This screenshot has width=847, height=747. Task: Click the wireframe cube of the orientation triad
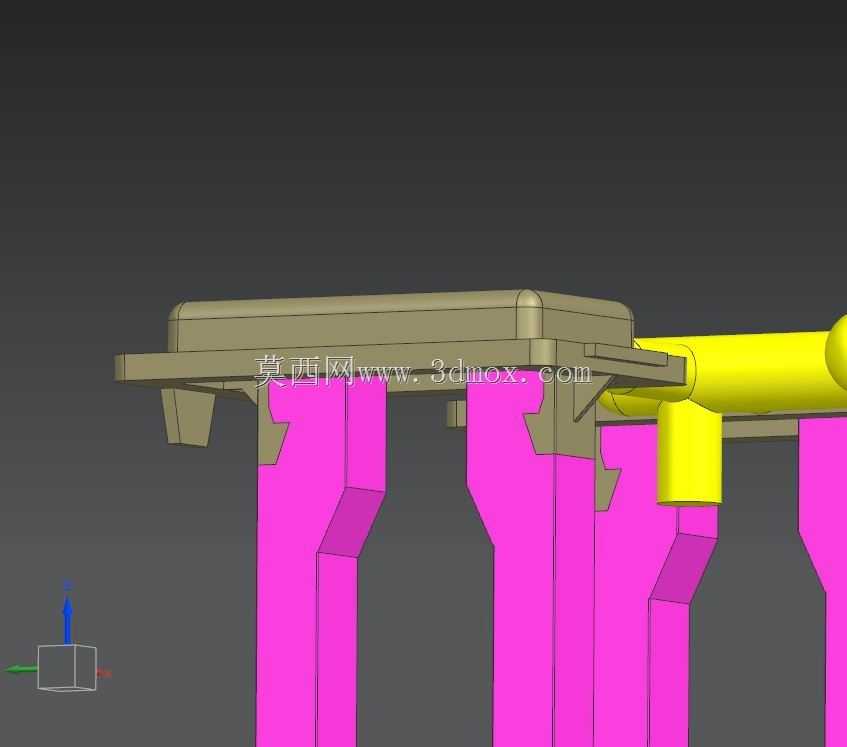67,667
